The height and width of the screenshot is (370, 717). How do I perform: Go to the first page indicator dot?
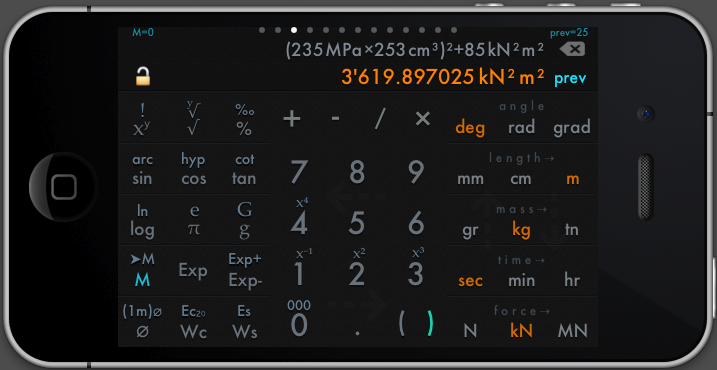(262, 30)
